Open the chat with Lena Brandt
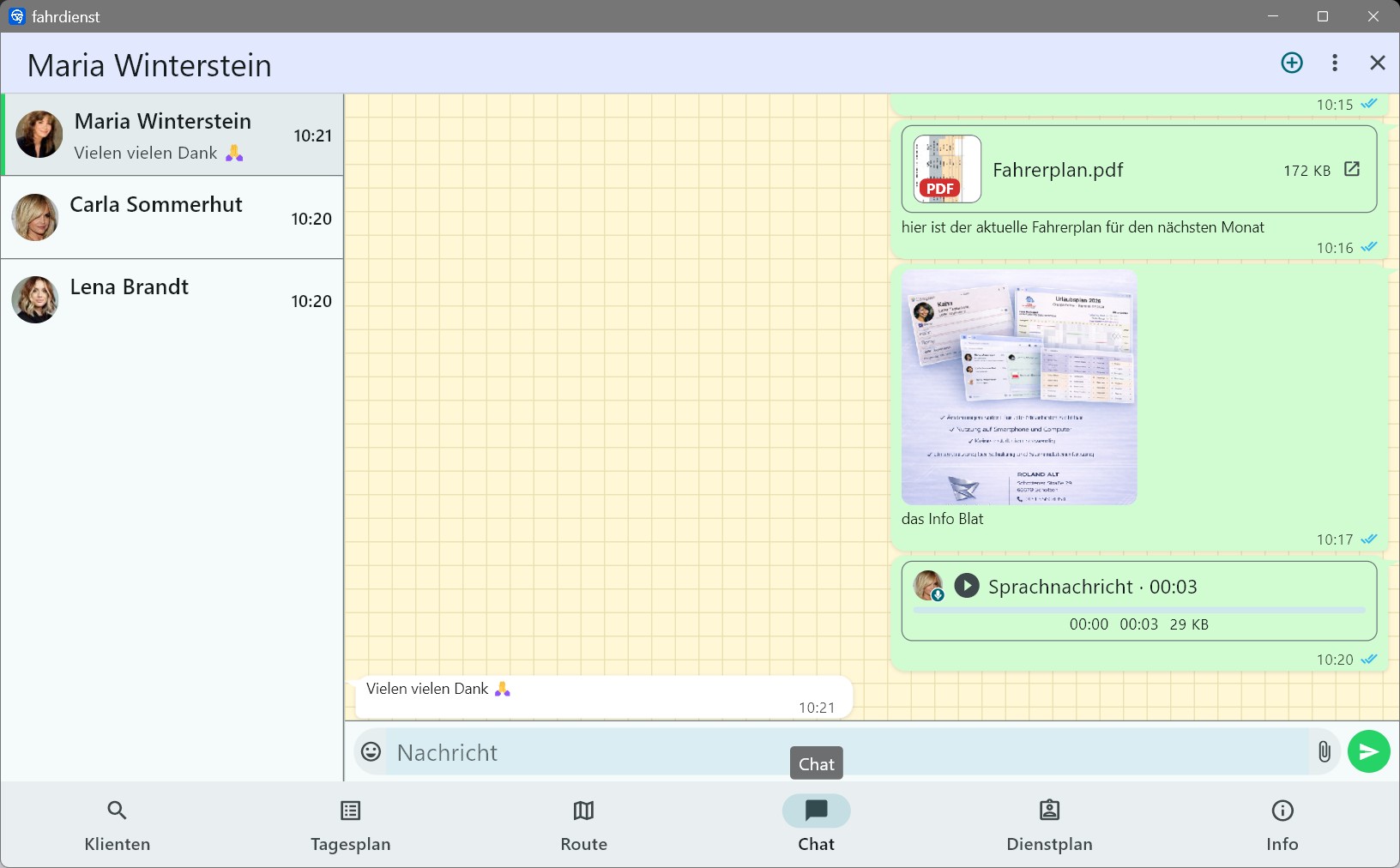The image size is (1400, 868). click(172, 299)
